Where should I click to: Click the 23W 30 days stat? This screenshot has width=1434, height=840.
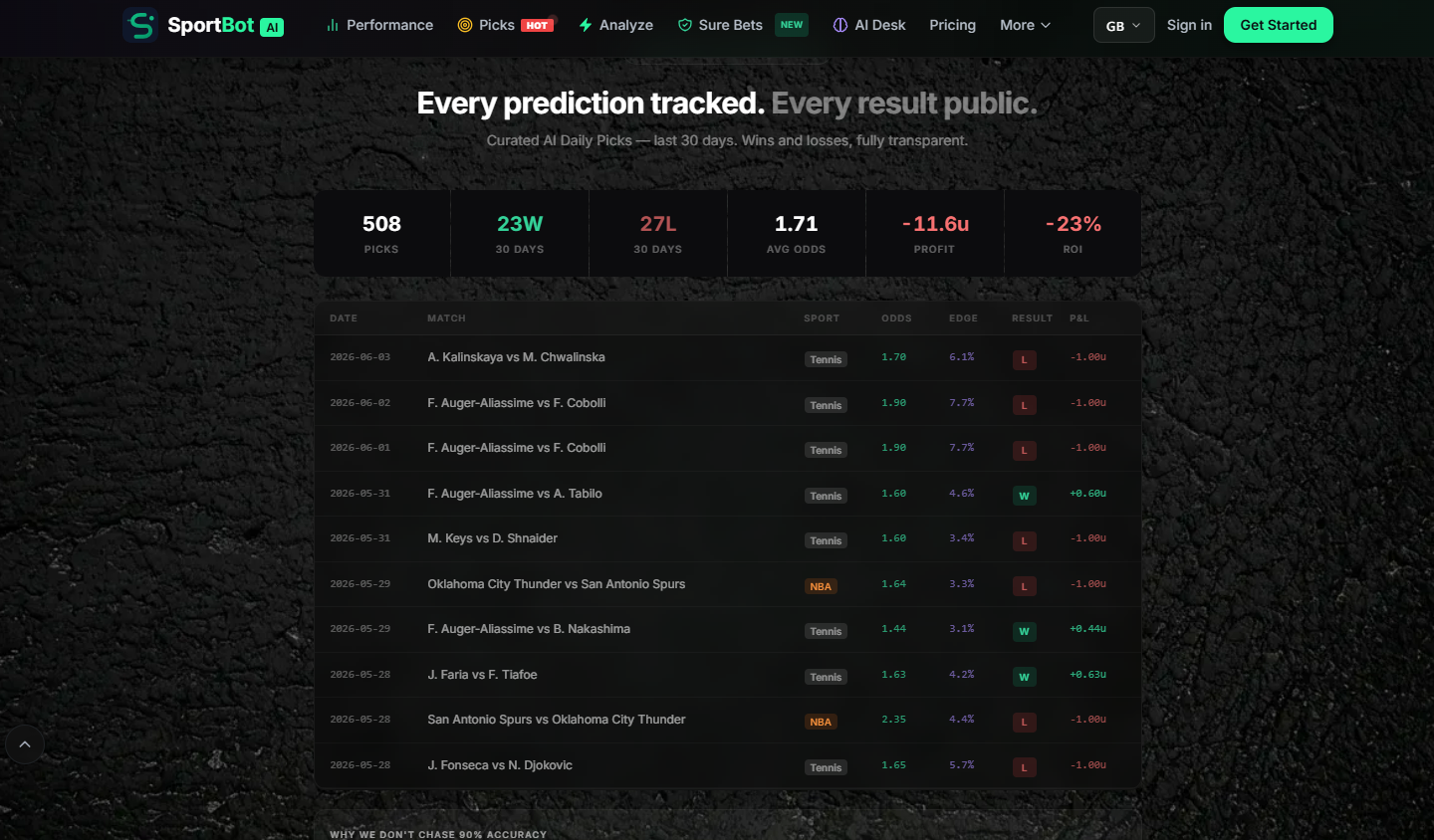520,233
